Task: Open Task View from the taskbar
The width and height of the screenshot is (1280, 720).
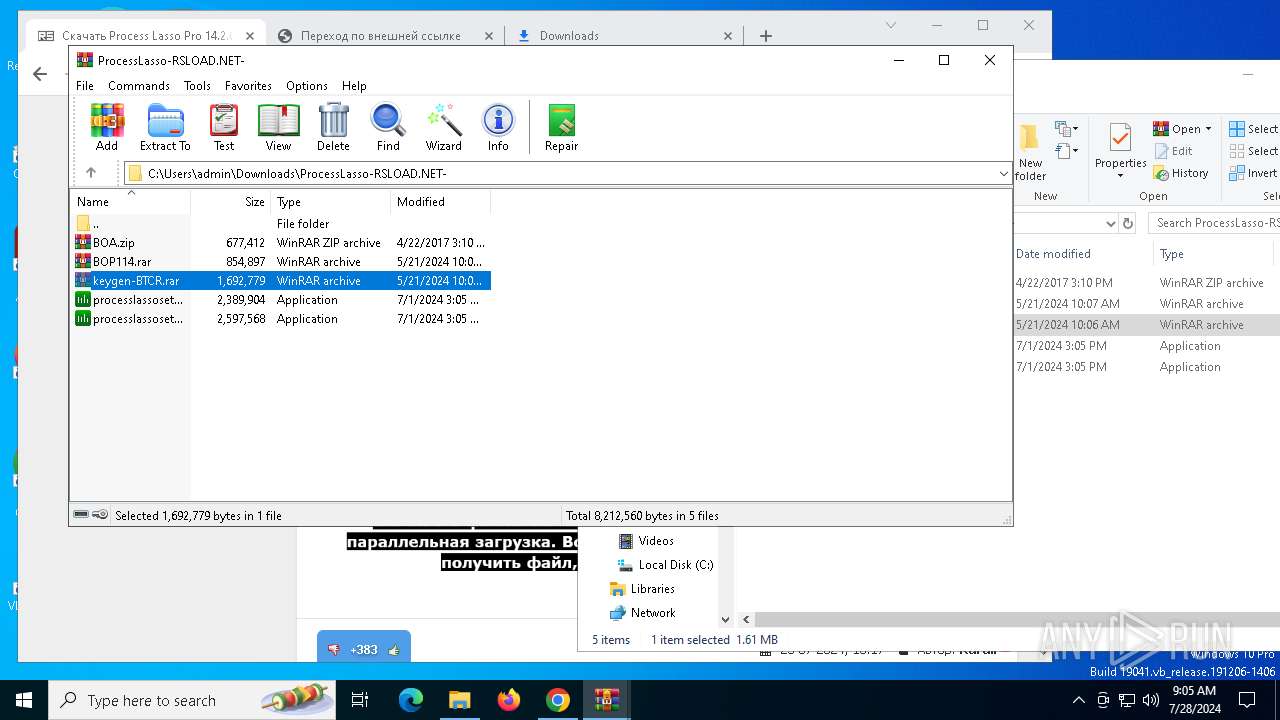Action: tap(361, 700)
